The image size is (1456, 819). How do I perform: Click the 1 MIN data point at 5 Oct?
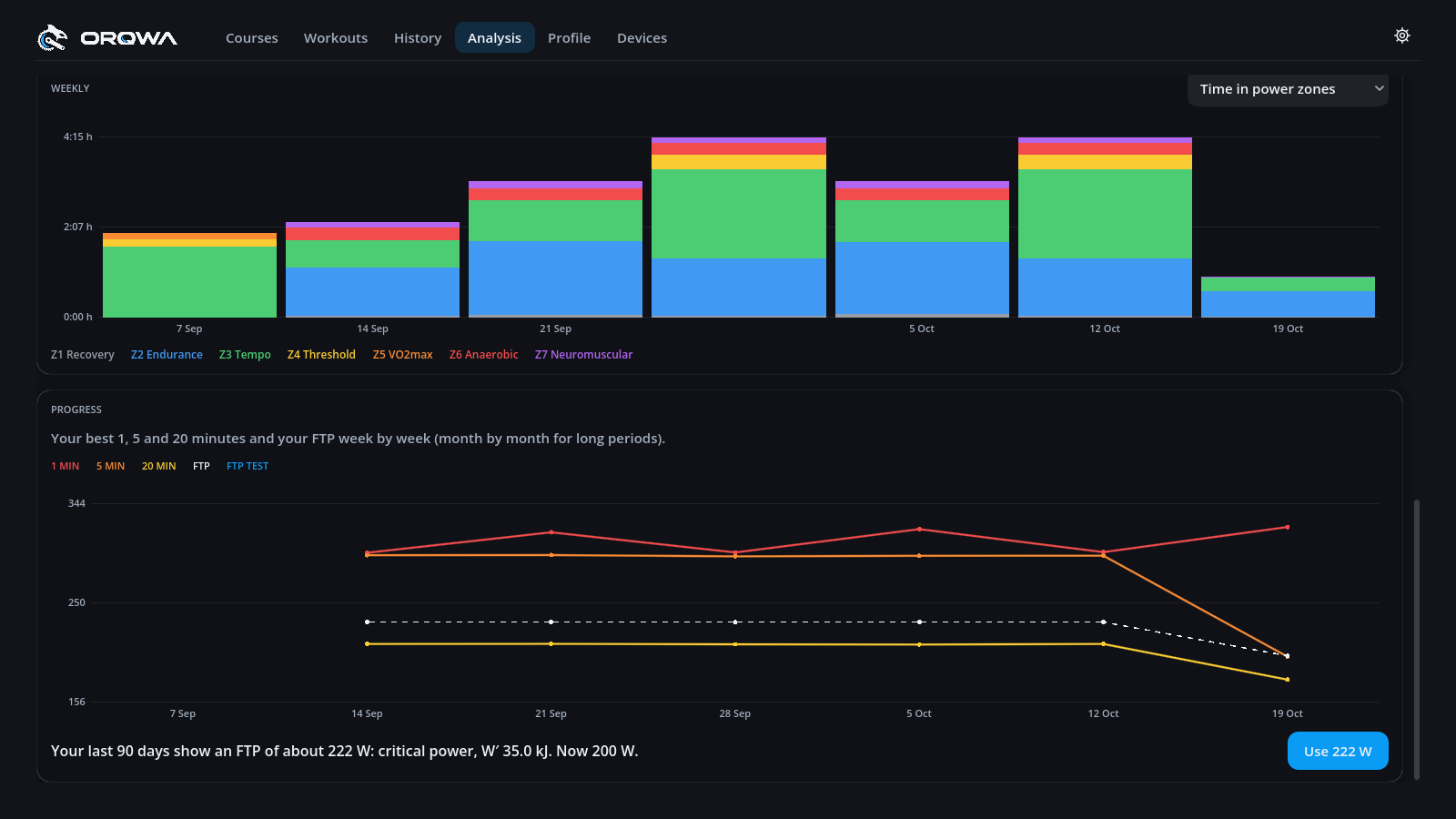click(919, 529)
